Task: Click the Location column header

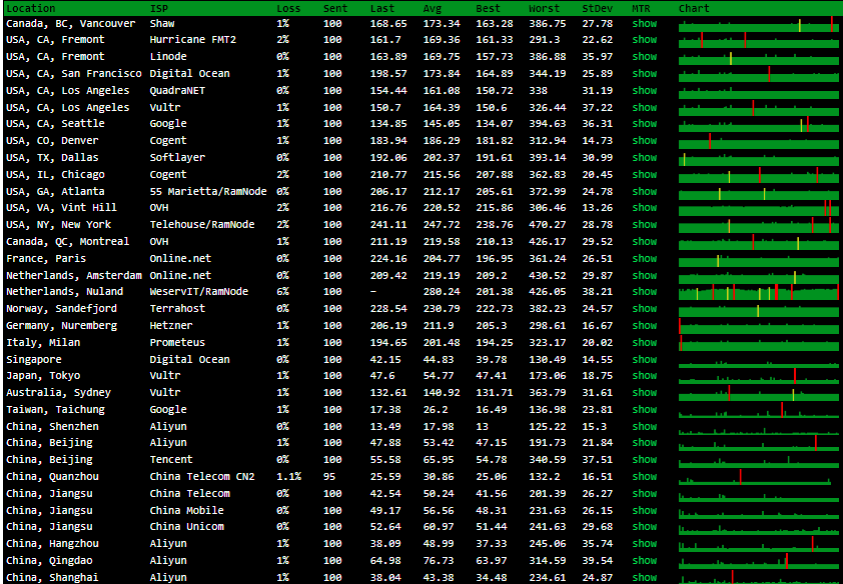Action: 31,9
